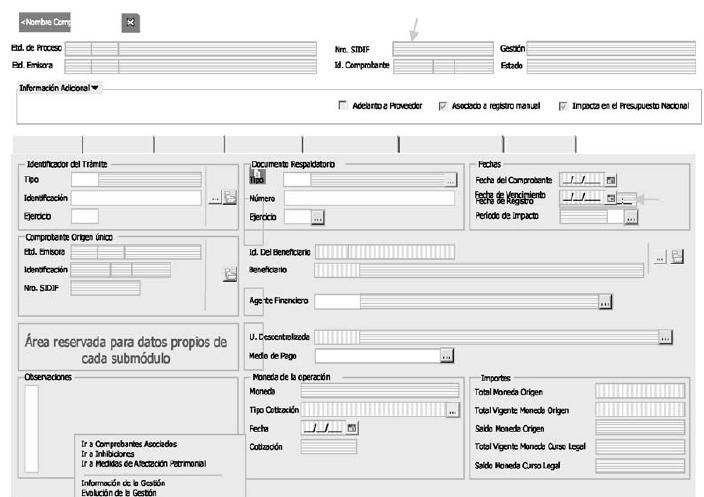The image size is (704, 497).
Task: Click the icon in Documento Respaldatorio header
Action: point(256,176)
